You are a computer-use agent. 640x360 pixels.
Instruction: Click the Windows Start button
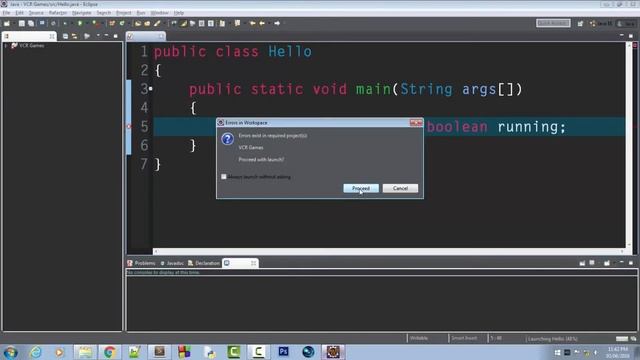[x=10, y=352]
